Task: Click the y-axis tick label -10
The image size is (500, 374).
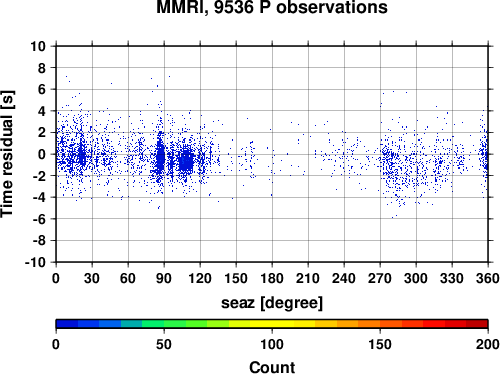Action: [x=35, y=262]
